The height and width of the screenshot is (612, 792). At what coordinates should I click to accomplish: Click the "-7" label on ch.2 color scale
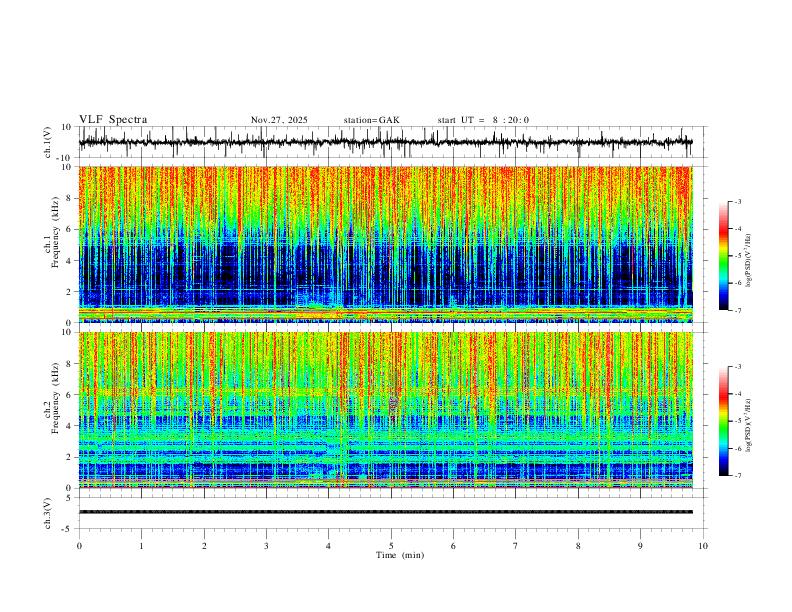coord(737,476)
